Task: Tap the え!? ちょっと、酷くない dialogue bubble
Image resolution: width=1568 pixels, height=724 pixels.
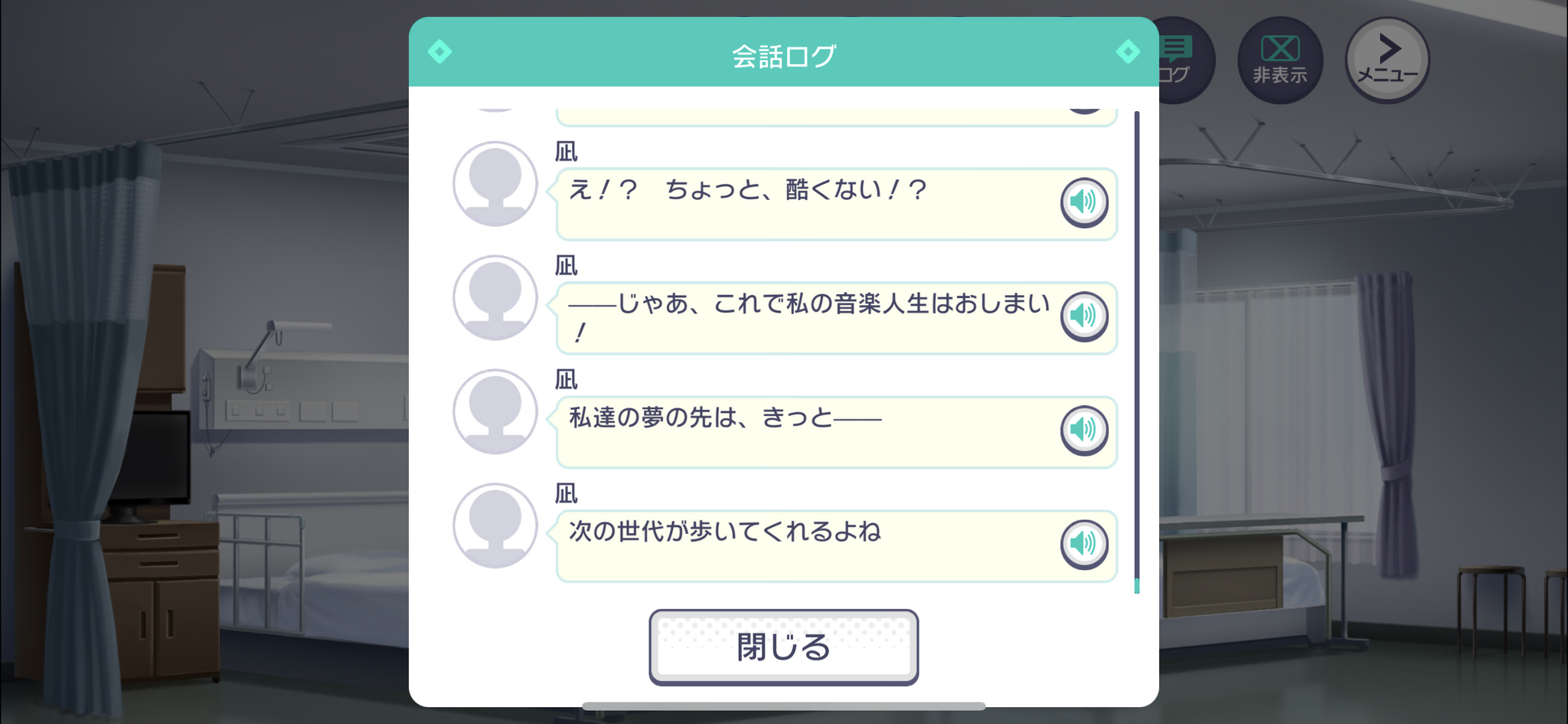Action: [836, 204]
